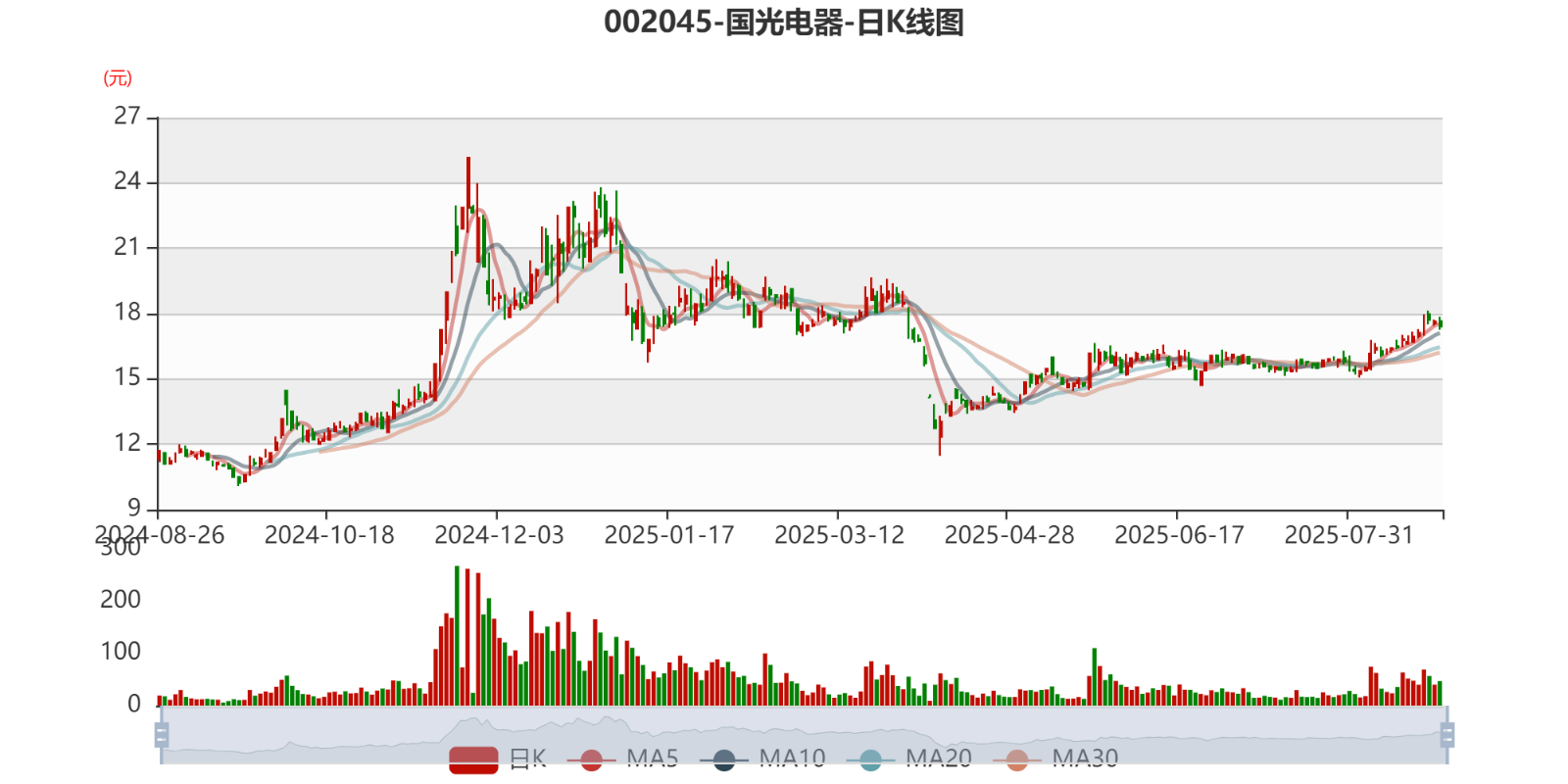Click the 2024-12-03 date axis label

point(499,535)
